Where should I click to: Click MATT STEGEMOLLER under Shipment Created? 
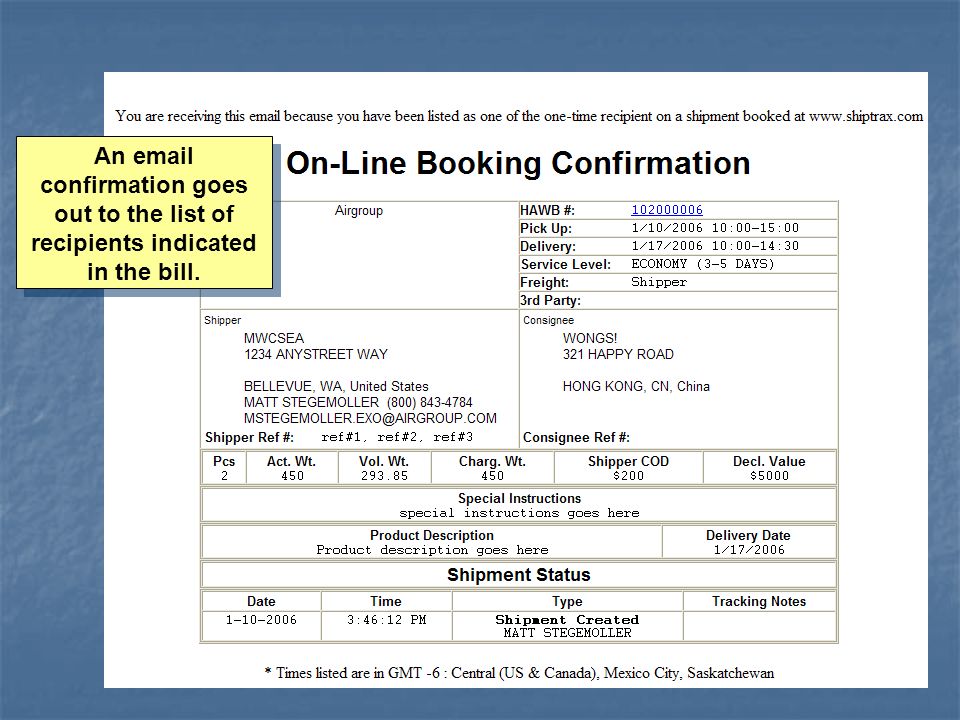point(567,633)
